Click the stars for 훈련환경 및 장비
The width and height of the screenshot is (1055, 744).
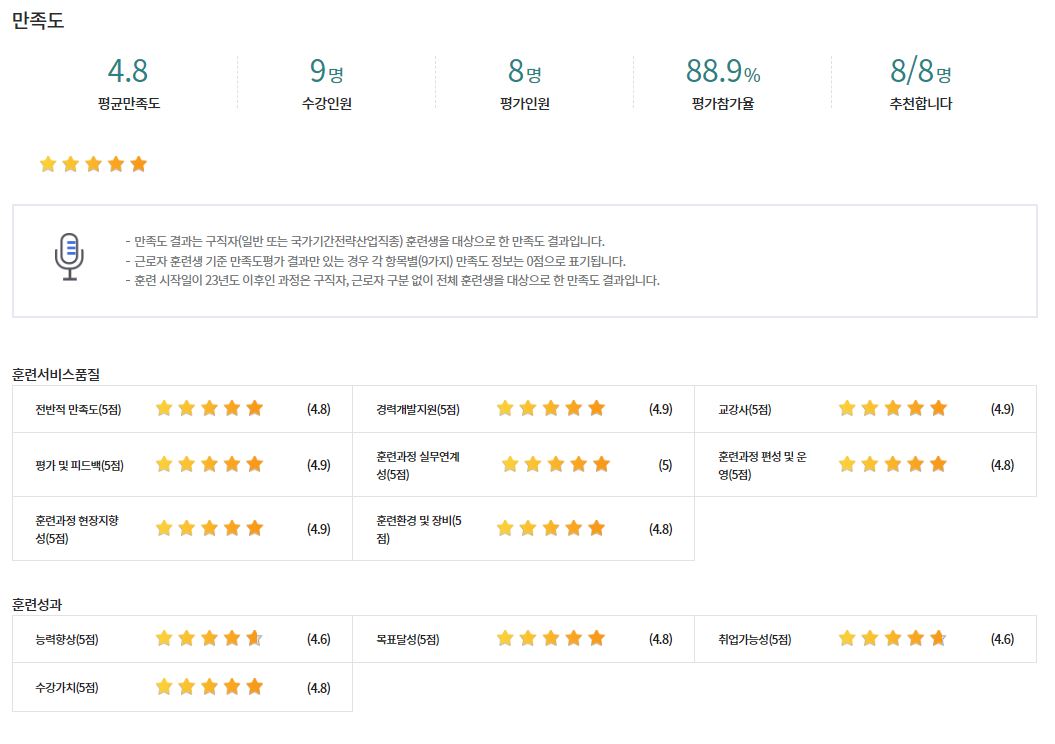pos(551,529)
